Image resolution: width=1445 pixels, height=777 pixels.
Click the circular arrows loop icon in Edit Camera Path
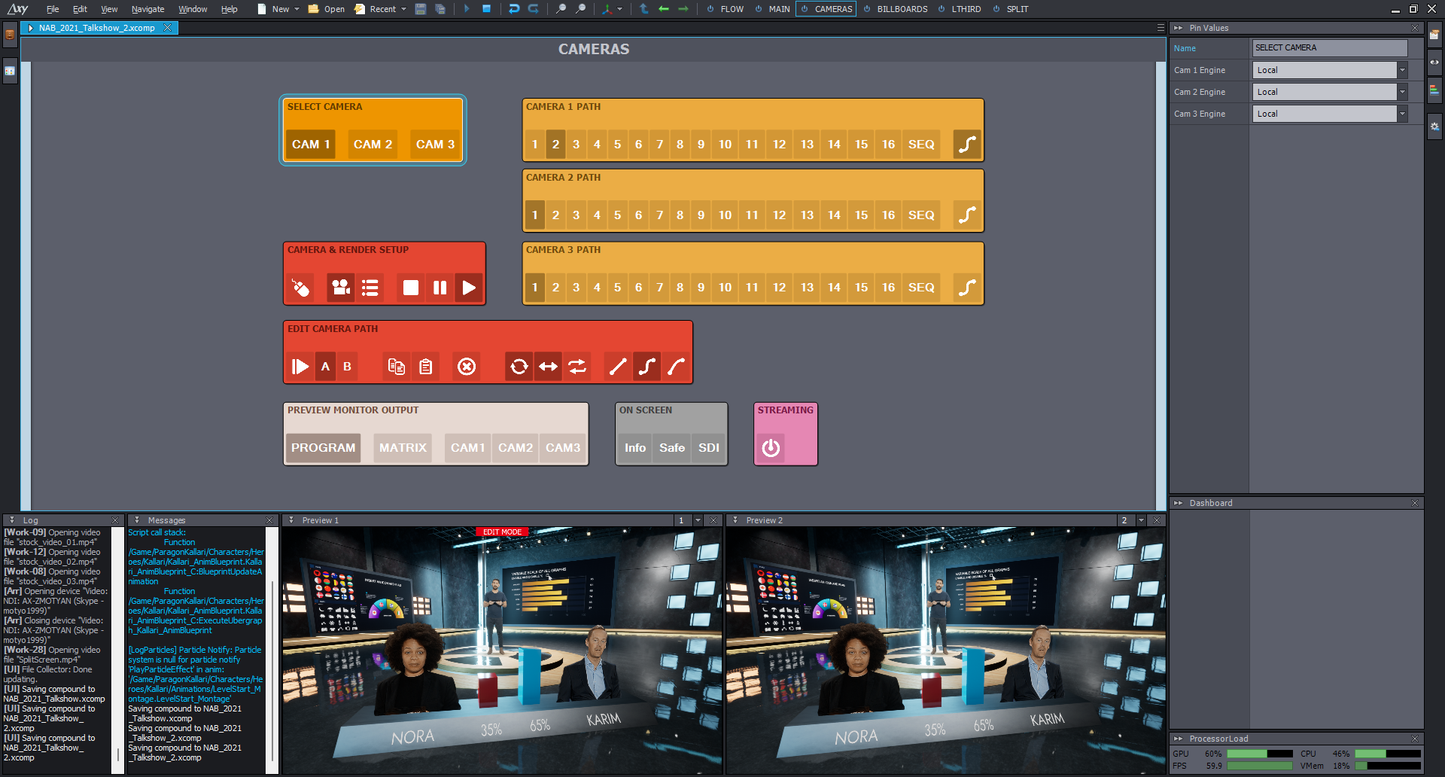point(518,367)
